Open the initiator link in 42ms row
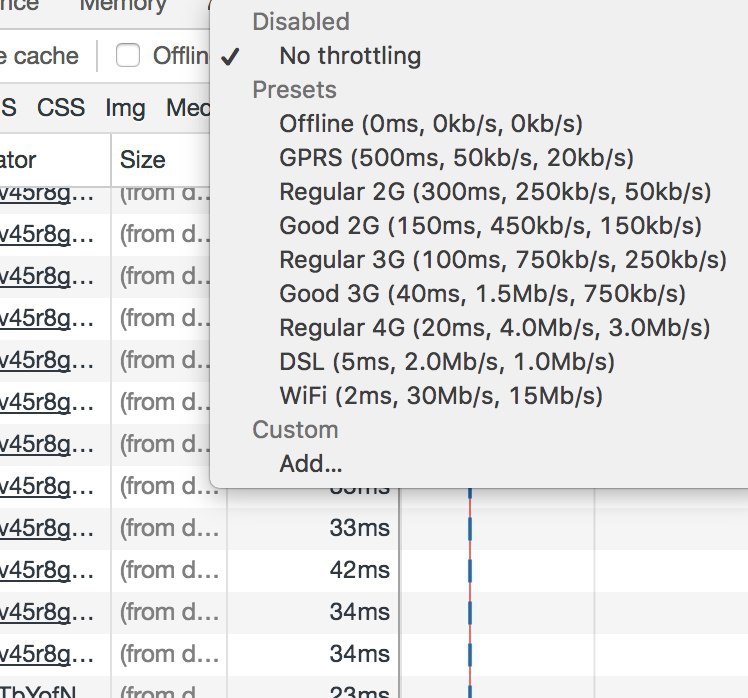This screenshot has height=698, width=748. (48, 570)
